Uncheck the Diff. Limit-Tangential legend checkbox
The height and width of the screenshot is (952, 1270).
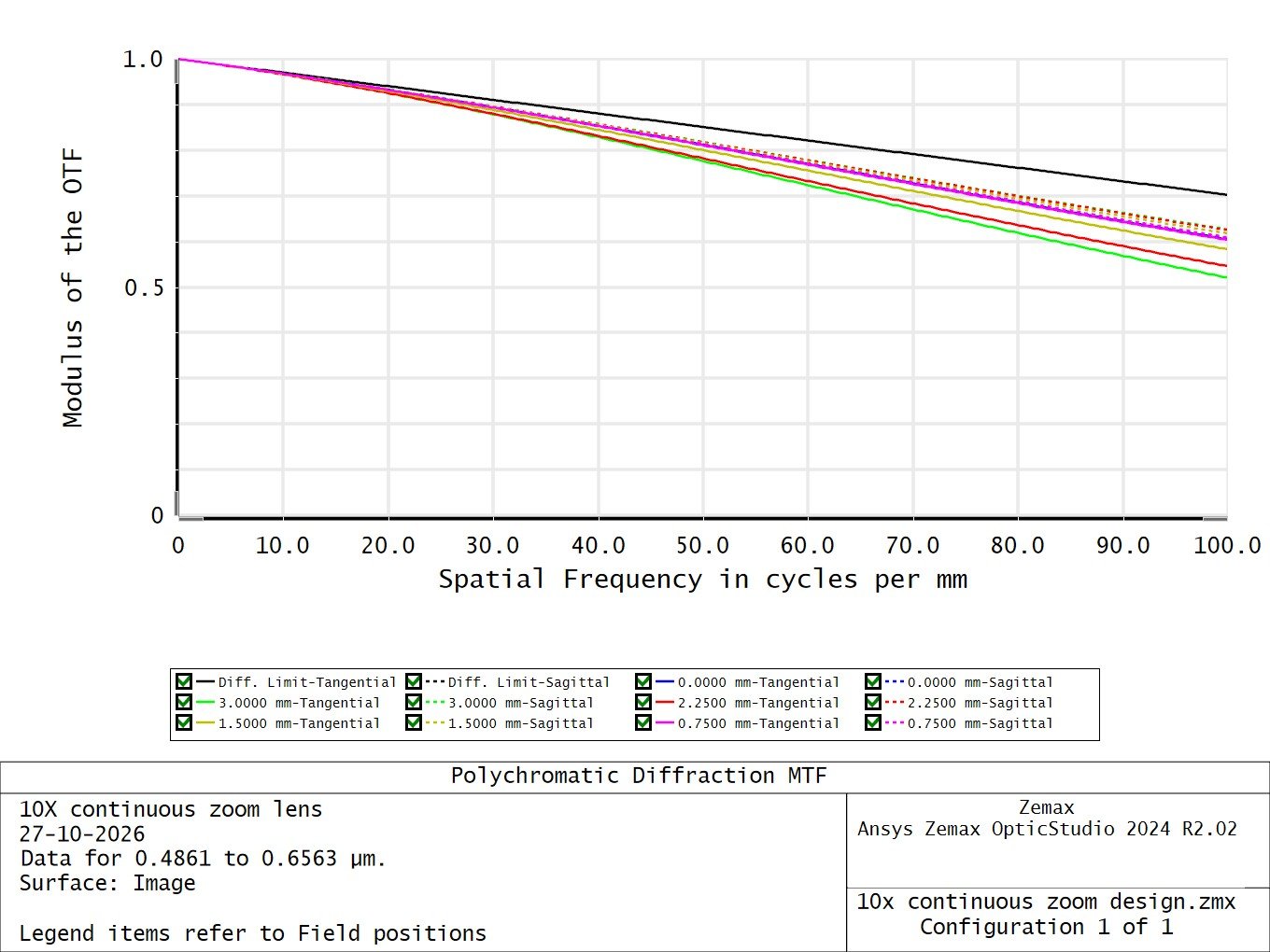184,682
